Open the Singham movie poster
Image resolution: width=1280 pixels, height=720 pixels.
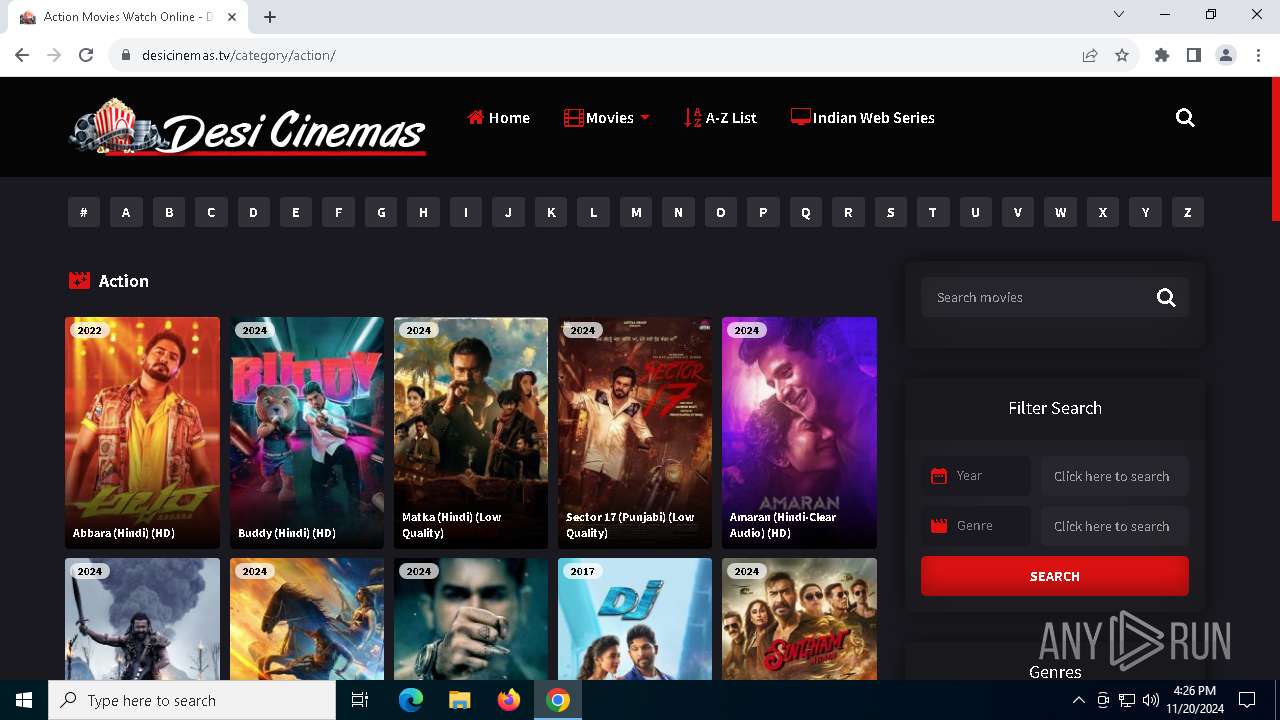pos(799,619)
